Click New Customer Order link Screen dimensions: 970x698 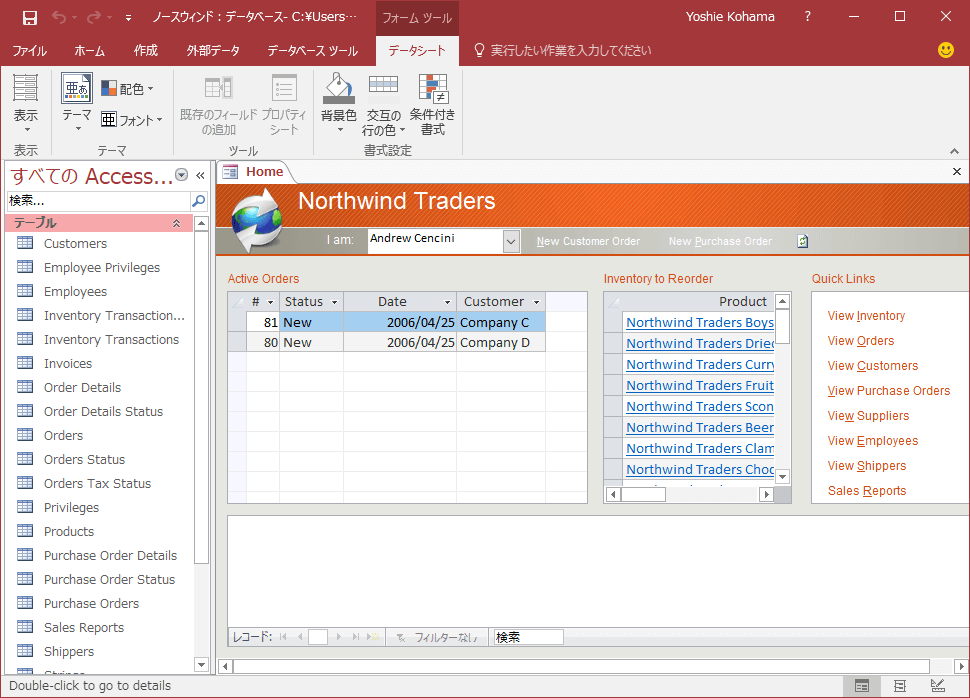[x=588, y=241]
